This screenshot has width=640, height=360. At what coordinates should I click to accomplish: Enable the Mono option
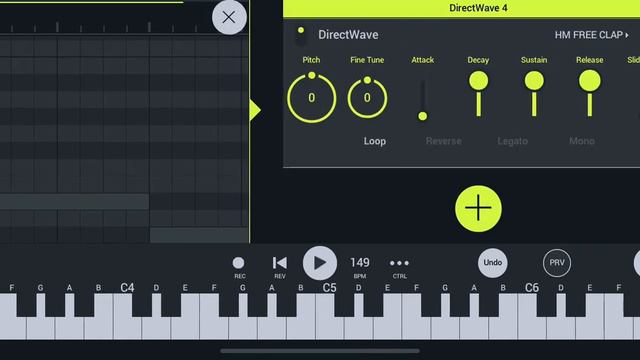coord(582,141)
